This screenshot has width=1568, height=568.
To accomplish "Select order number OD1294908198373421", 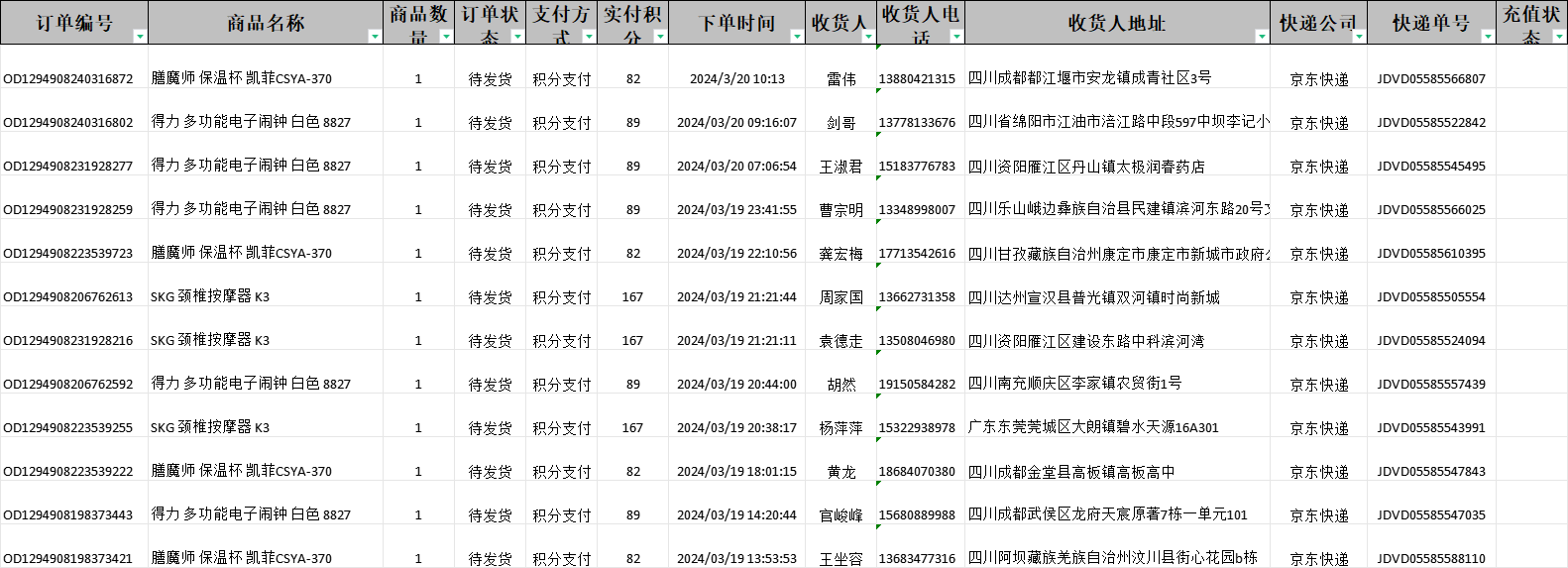I will pos(68,559).
